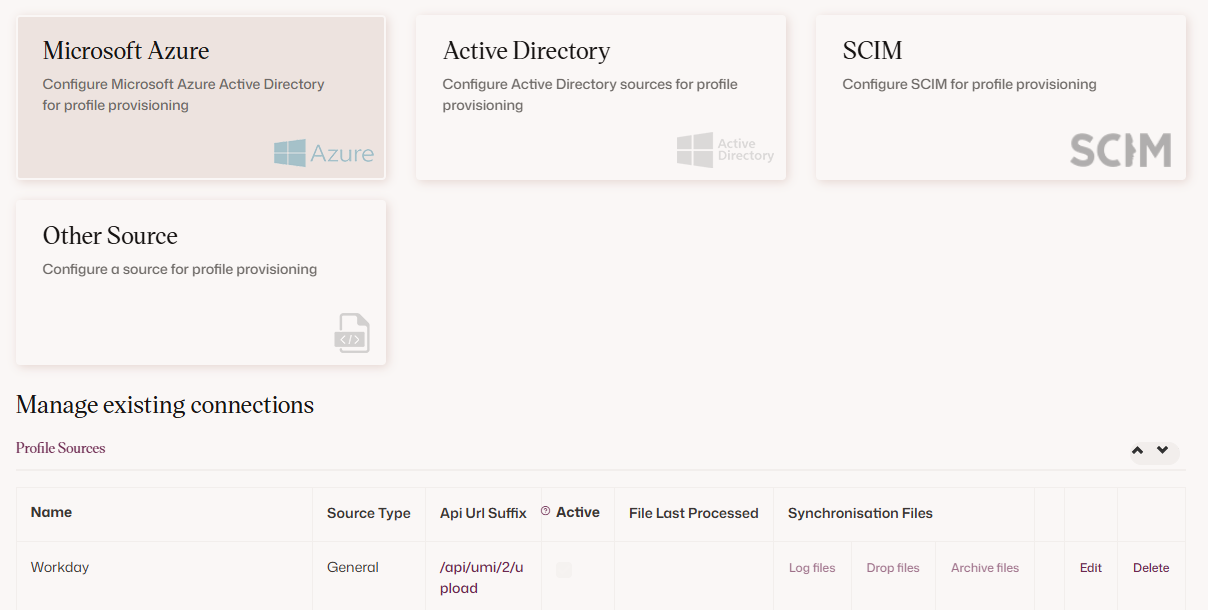The image size is (1208, 610).
Task: Click the Active Directory logo icon
Action: [x=725, y=150]
